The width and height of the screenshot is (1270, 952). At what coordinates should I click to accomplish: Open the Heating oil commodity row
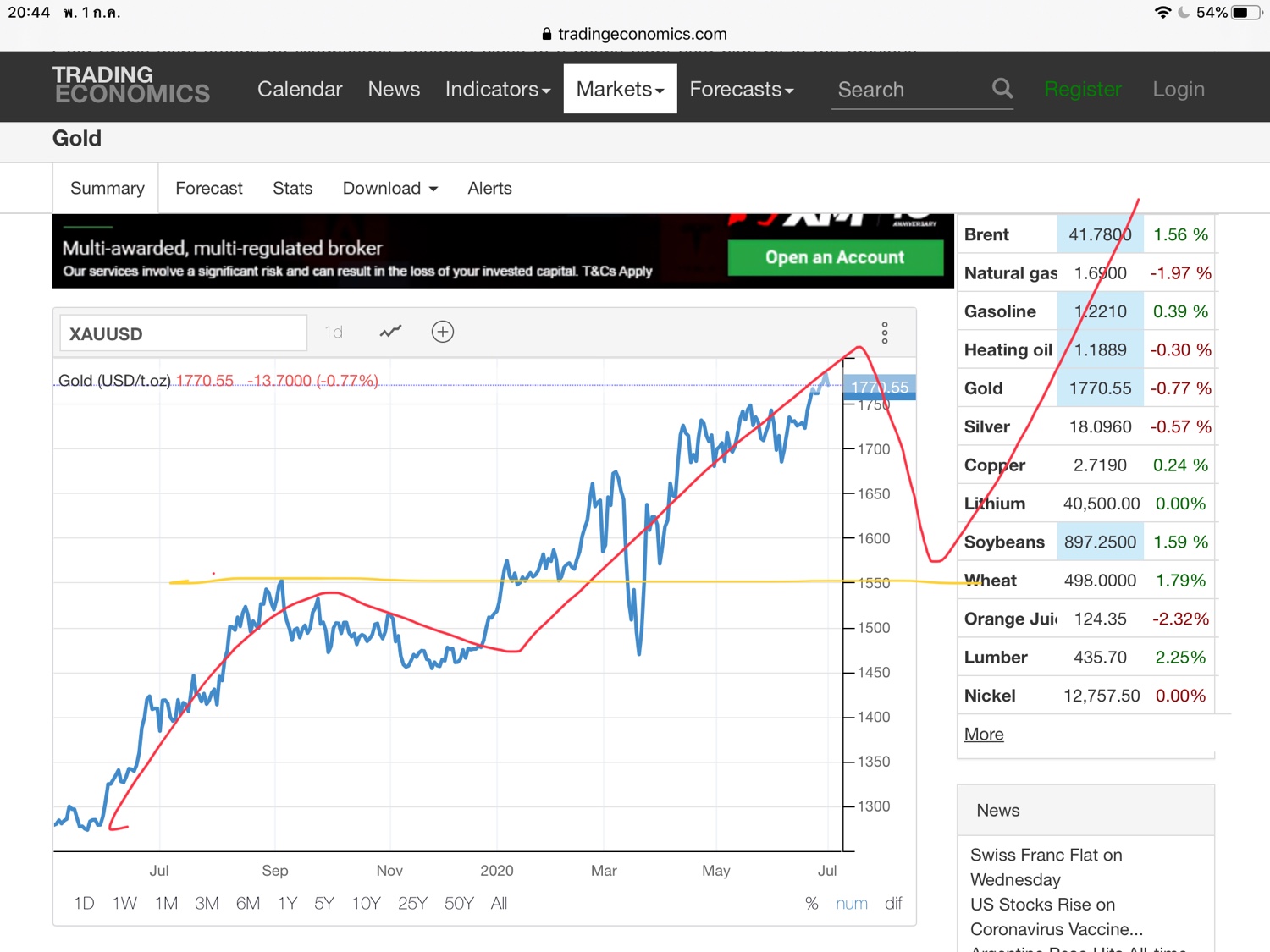click(x=1087, y=349)
